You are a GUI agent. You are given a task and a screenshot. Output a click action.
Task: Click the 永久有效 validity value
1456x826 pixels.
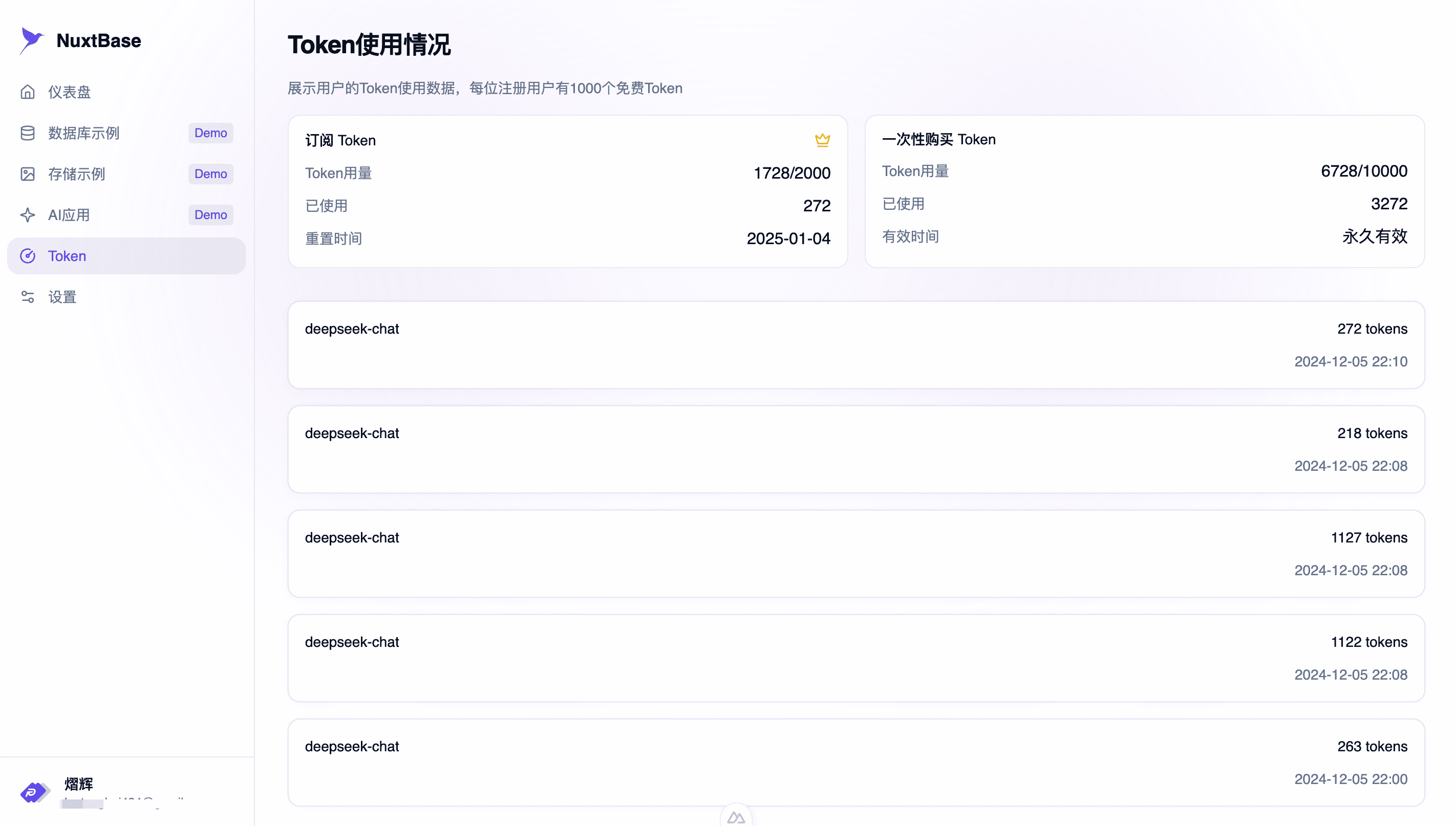coord(1375,236)
